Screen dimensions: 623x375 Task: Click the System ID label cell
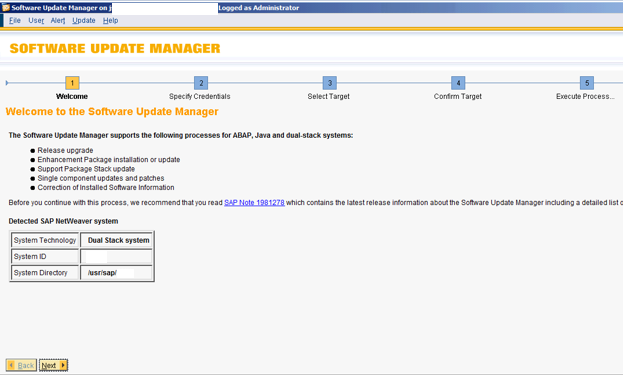coord(45,257)
